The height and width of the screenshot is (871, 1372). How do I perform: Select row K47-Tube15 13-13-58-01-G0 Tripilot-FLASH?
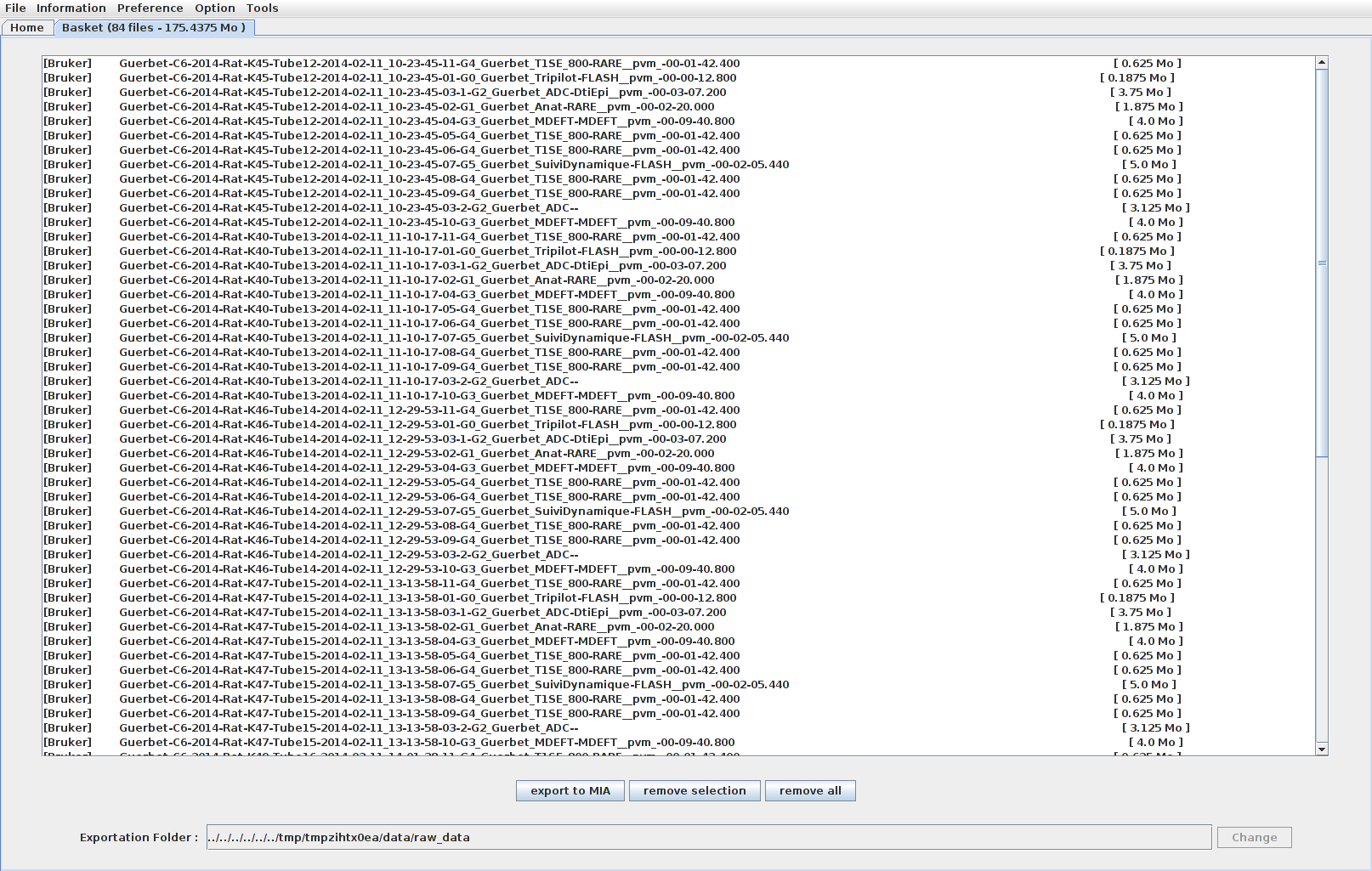tap(678, 597)
